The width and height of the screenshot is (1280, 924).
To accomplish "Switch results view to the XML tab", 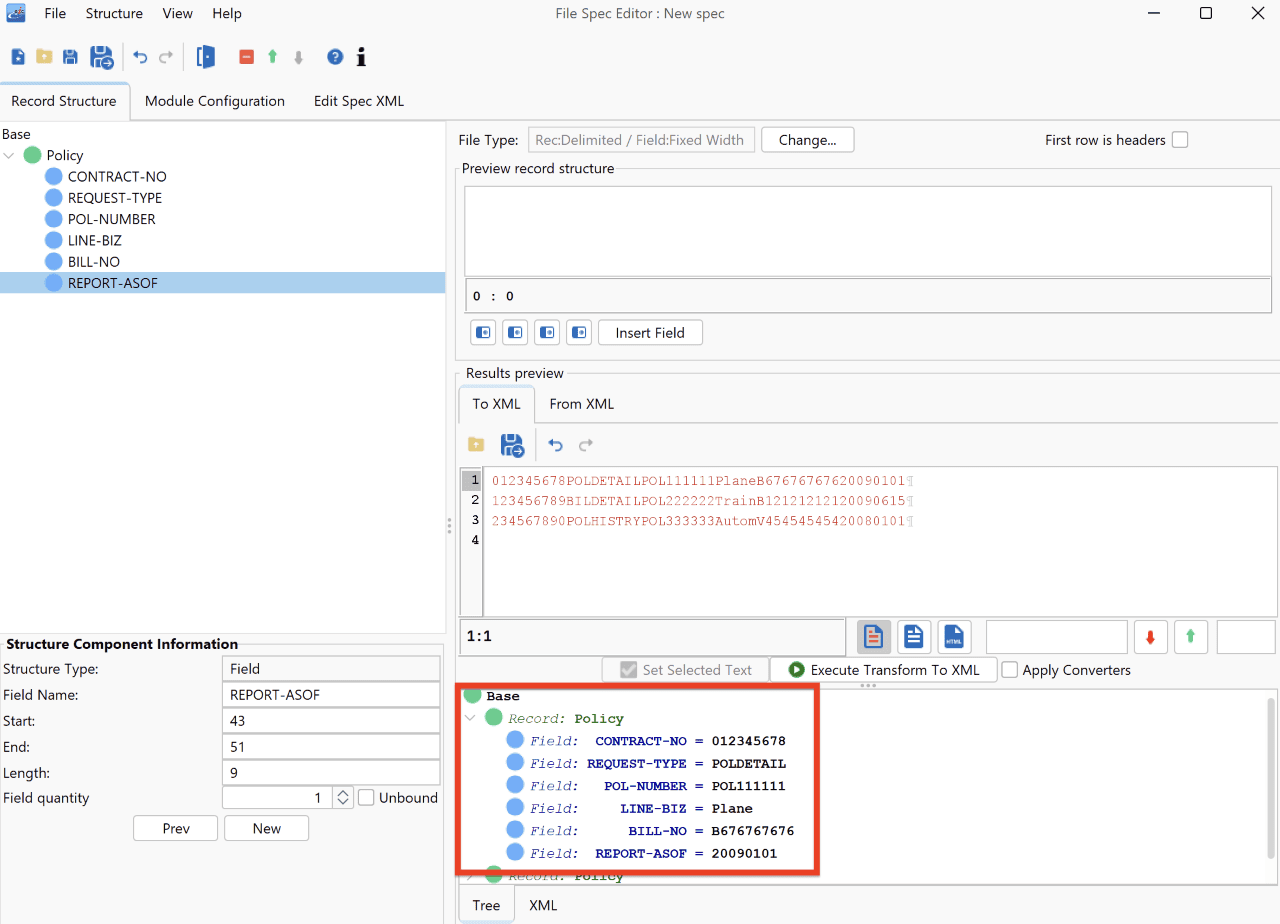I will (543, 905).
